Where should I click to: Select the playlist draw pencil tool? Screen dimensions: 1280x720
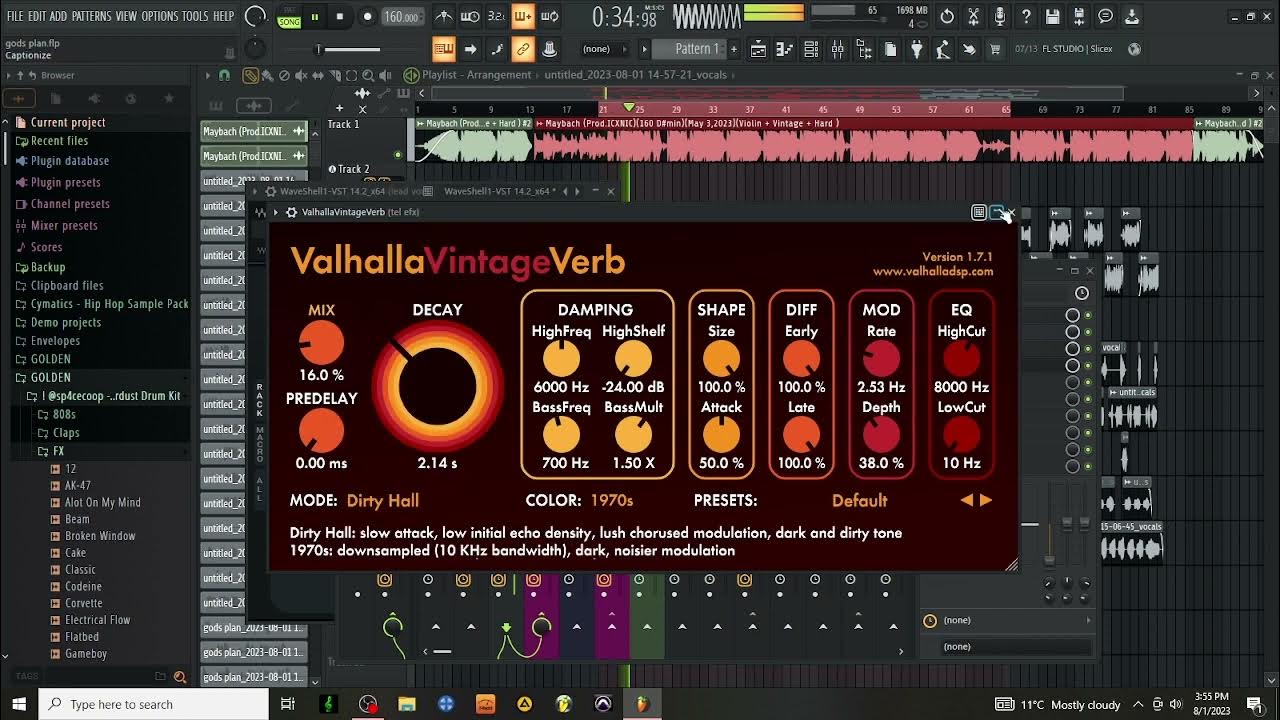(251, 75)
